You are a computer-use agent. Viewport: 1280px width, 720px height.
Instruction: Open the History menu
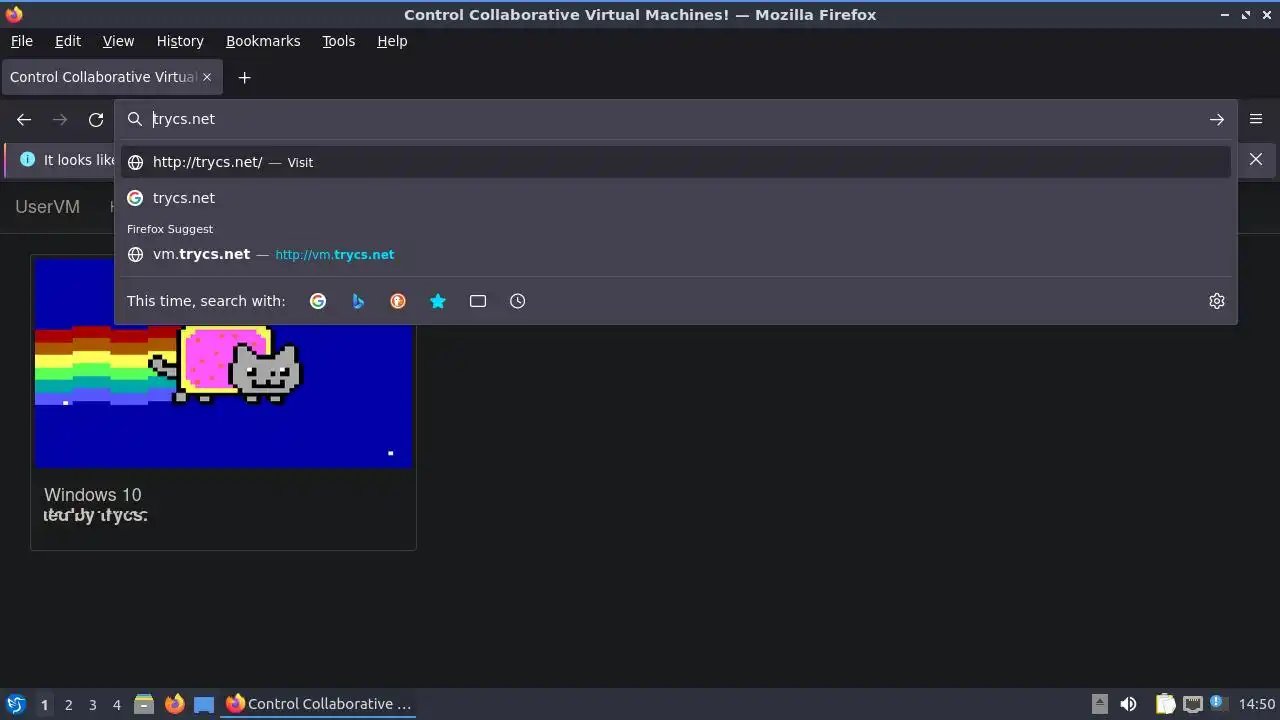tap(180, 41)
